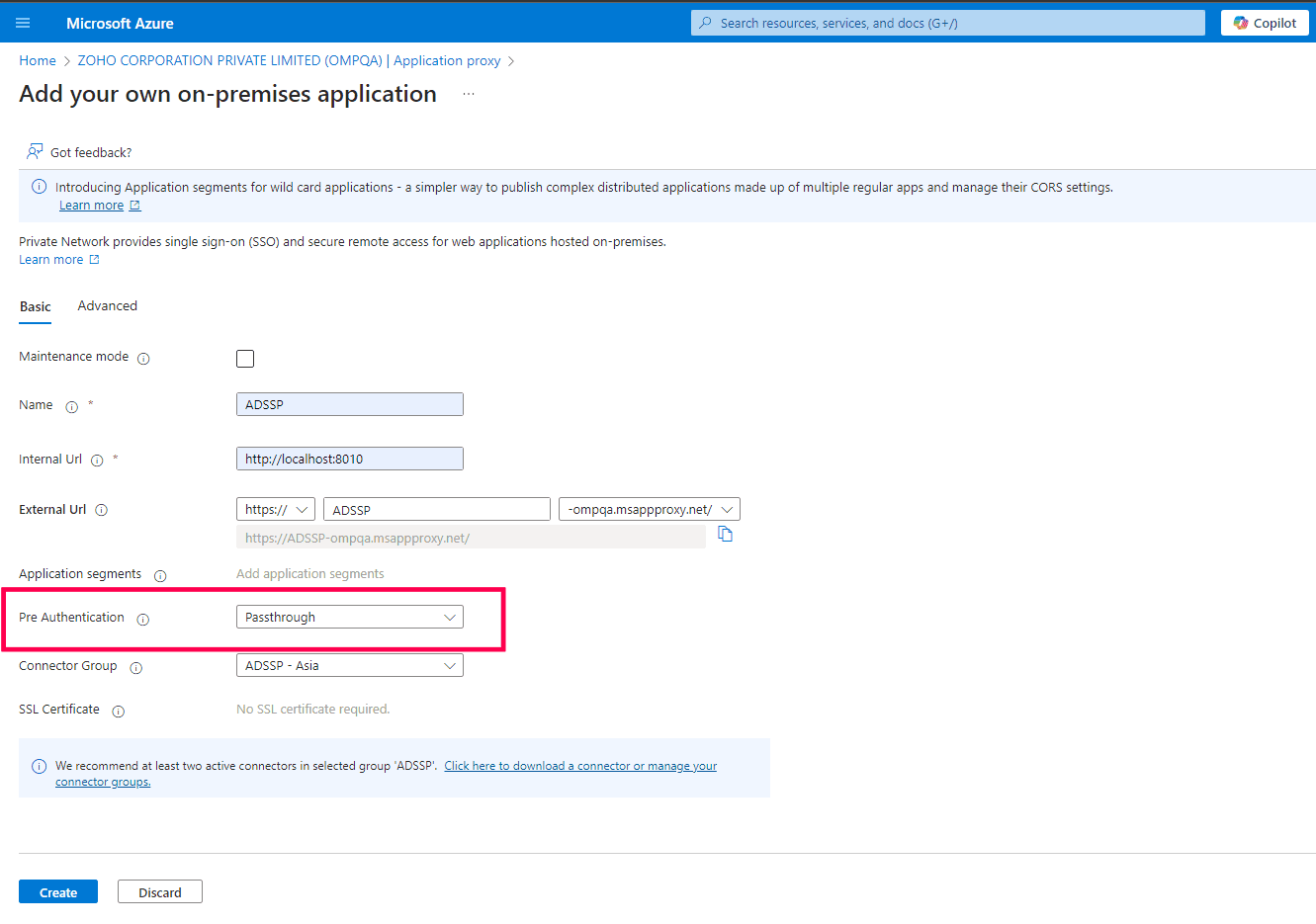Image resolution: width=1316 pixels, height=924 pixels.
Task: Open the Connector Group ADSSP - Asia dropdown
Action: [350, 665]
